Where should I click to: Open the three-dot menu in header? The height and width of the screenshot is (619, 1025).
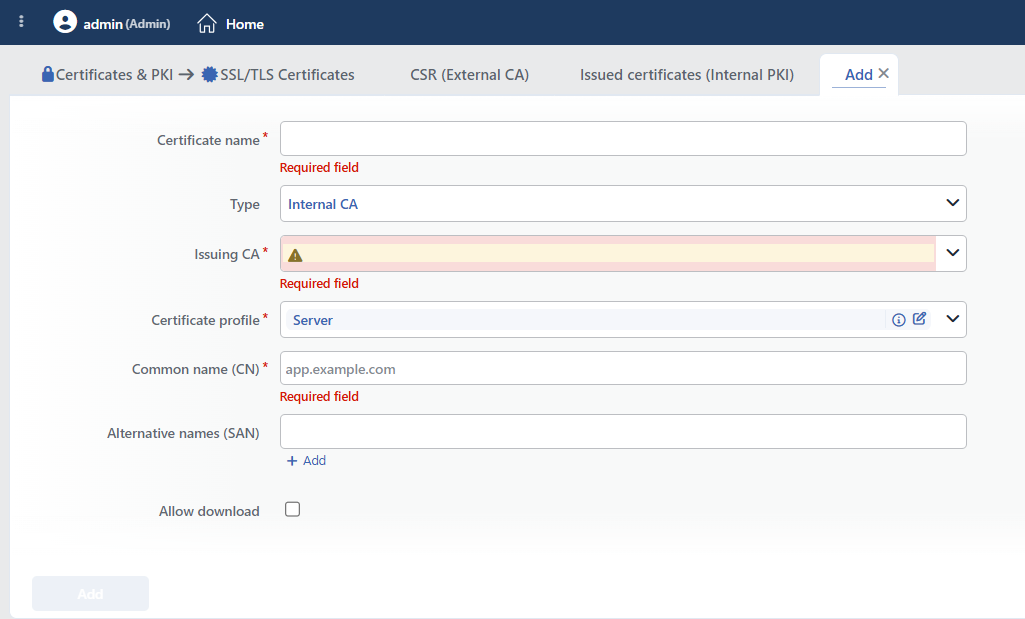point(22,22)
